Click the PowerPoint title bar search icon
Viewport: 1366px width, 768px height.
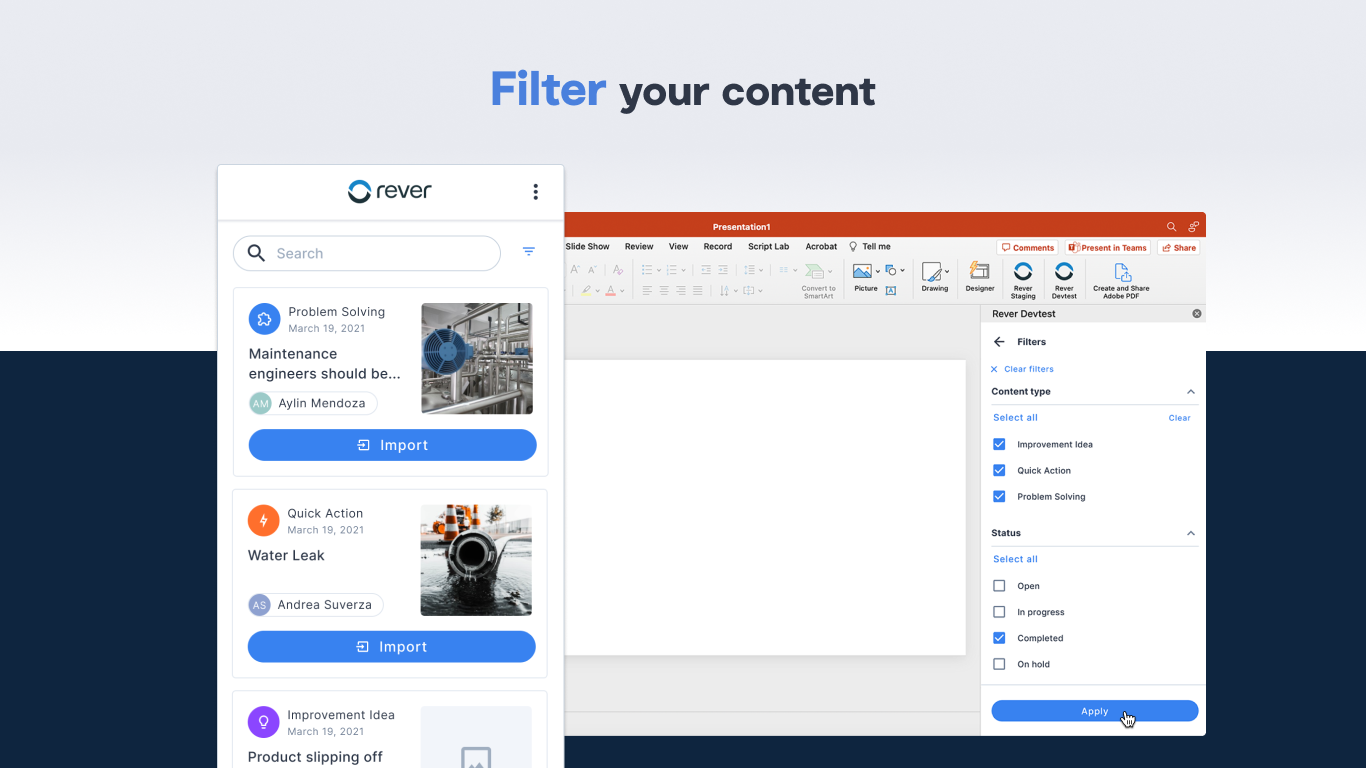(1172, 227)
